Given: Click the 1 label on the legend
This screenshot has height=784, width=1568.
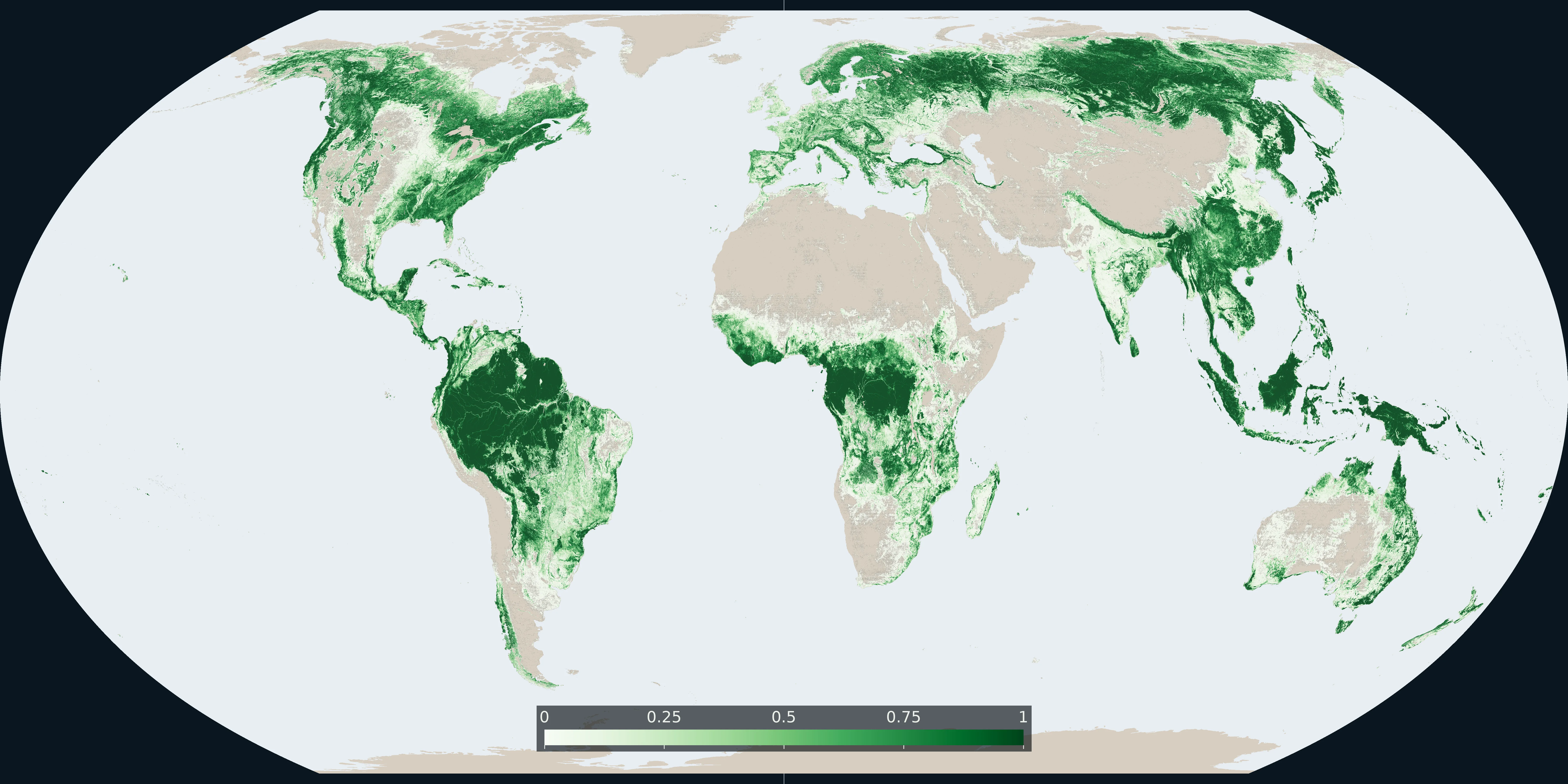Looking at the screenshot, I should pos(1023,717).
